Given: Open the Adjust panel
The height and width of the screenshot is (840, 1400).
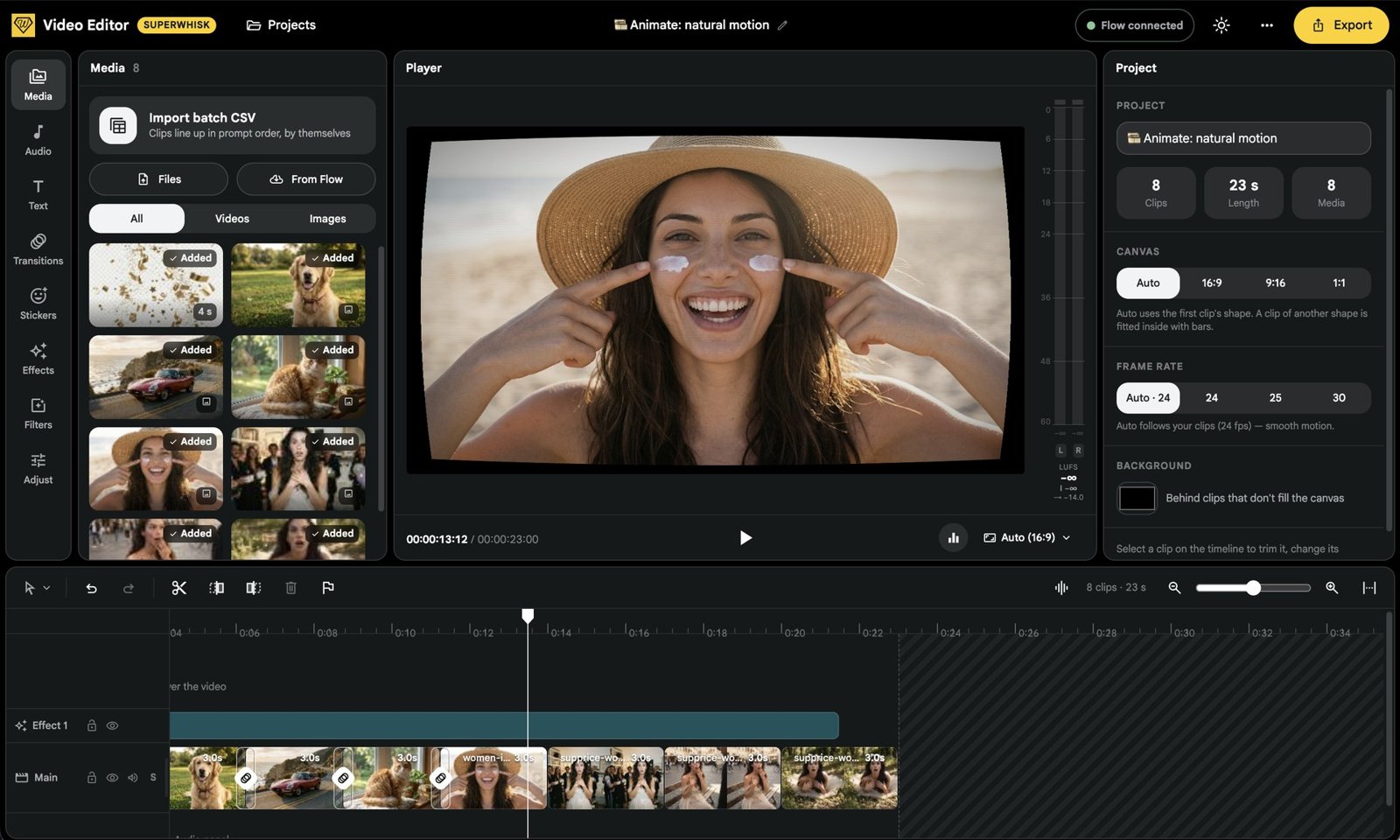Looking at the screenshot, I should [38, 468].
